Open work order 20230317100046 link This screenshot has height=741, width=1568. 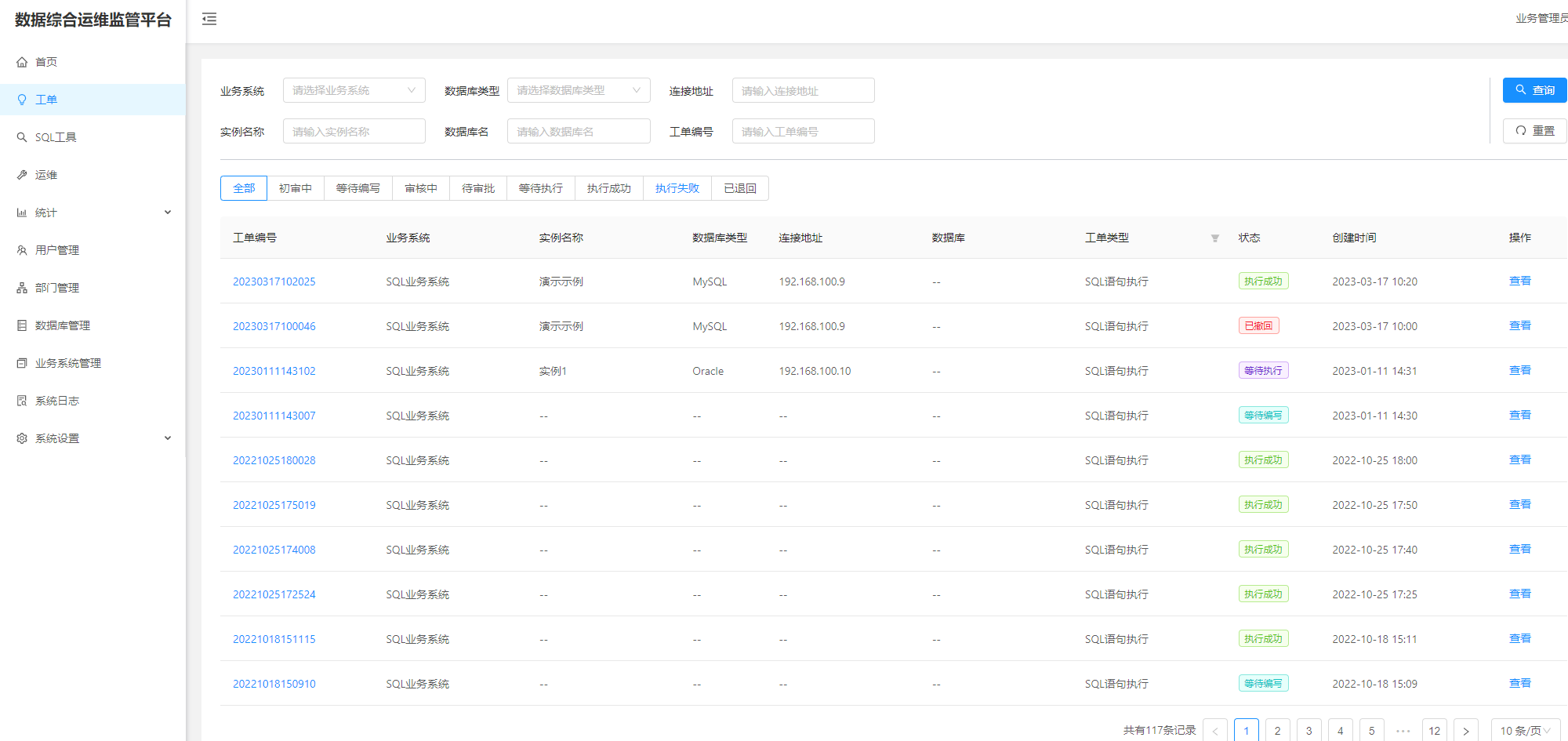(x=274, y=326)
